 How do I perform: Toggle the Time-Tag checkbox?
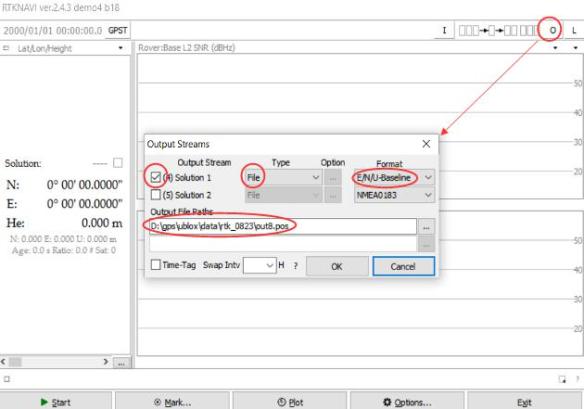156,265
